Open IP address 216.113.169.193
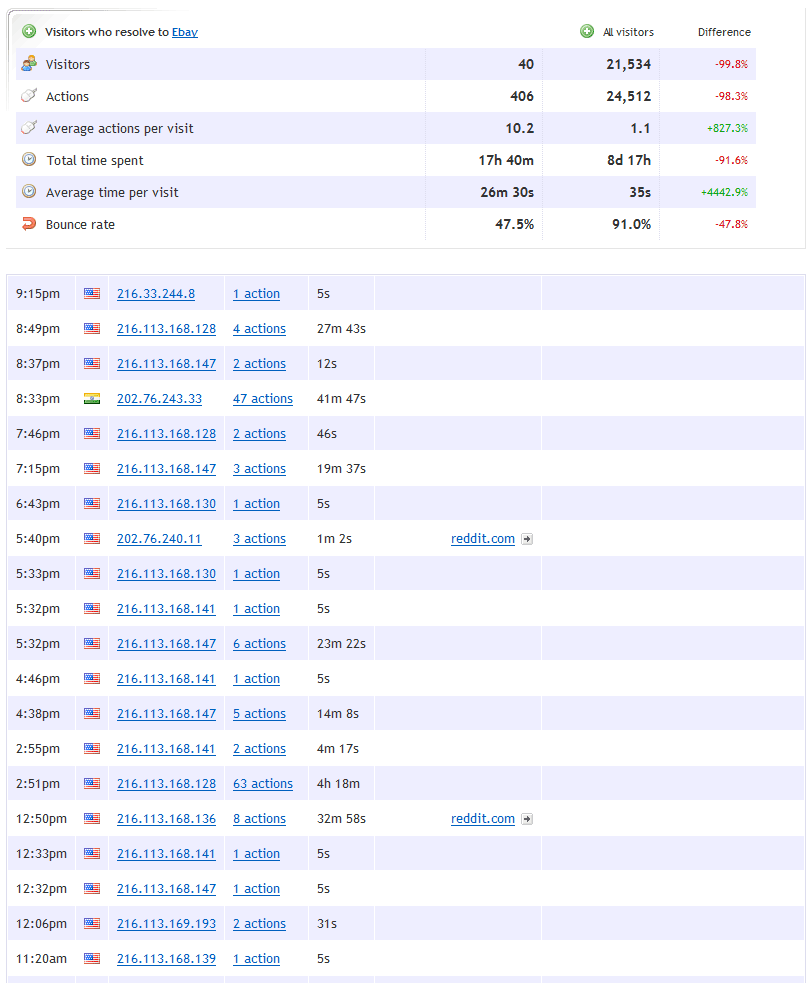This screenshot has height=983, width=807. pyautogui.click(x=166, y=924)
